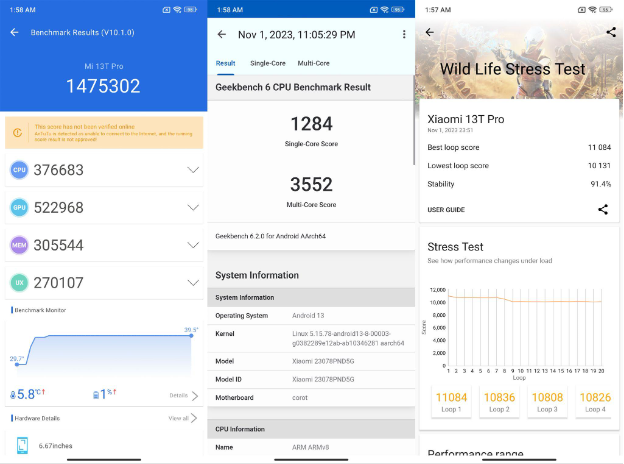Expand MEM score 305544 chevron
Image resolution: width=624 pixels, height=464 pixels.
(193, 245)
